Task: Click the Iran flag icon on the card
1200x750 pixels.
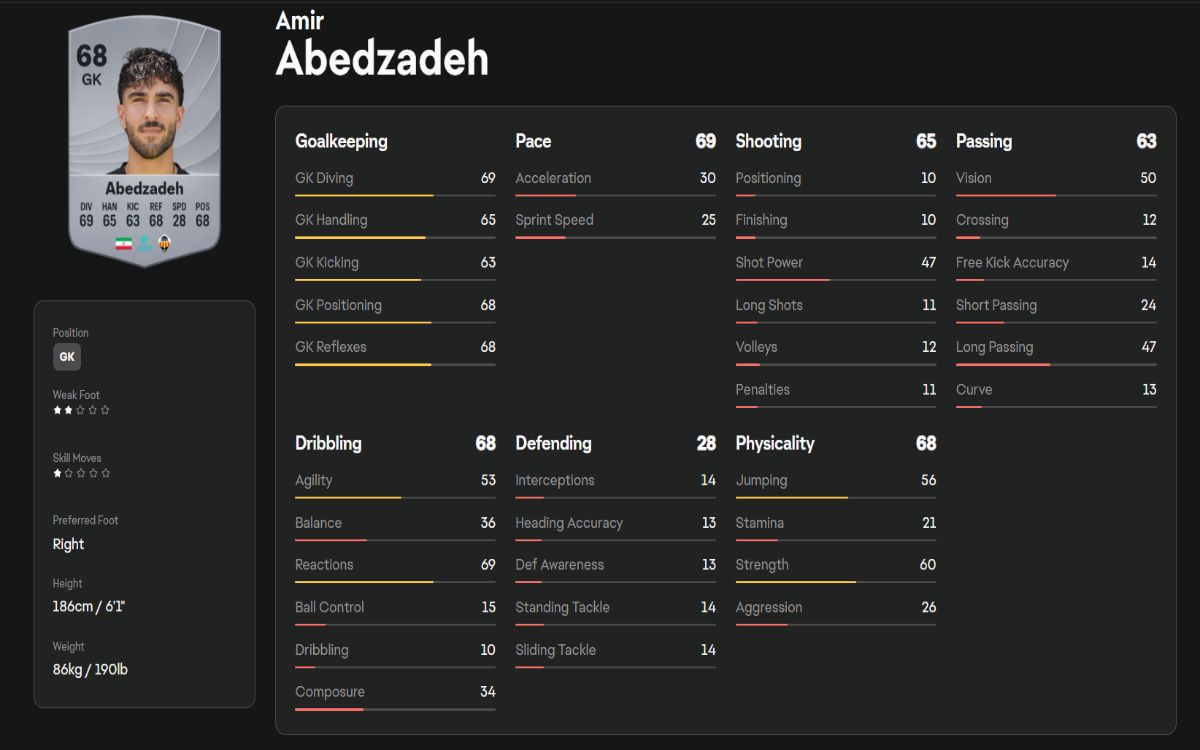Action: (124, 243)
